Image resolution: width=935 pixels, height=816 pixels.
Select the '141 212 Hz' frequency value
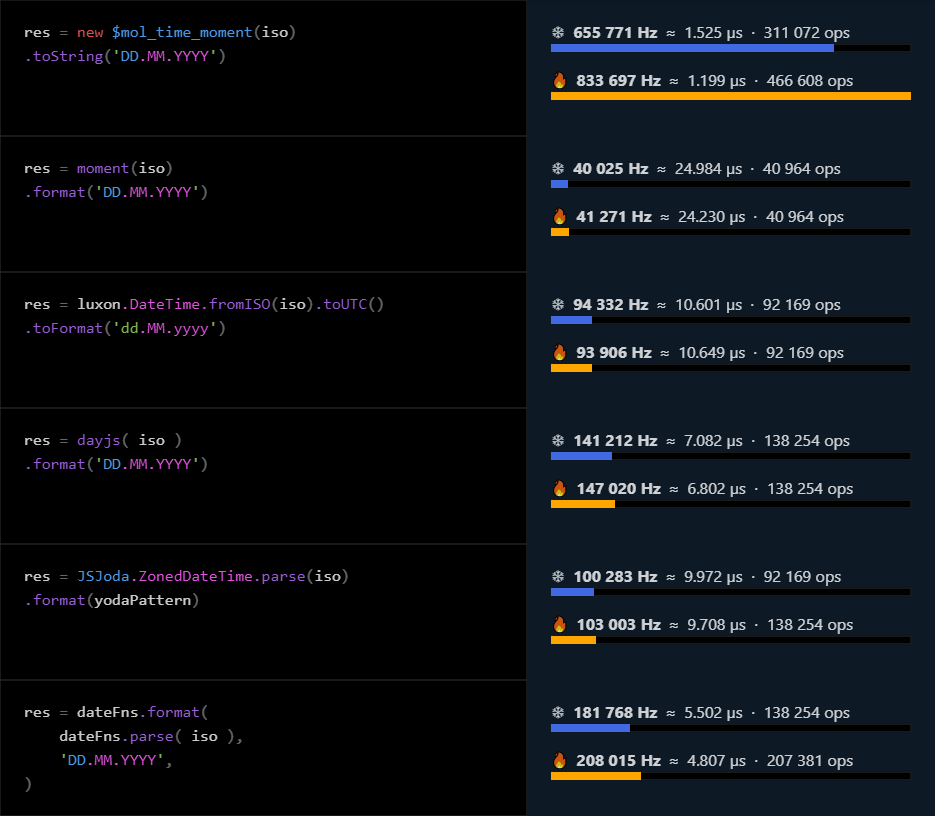coord(615,441)
